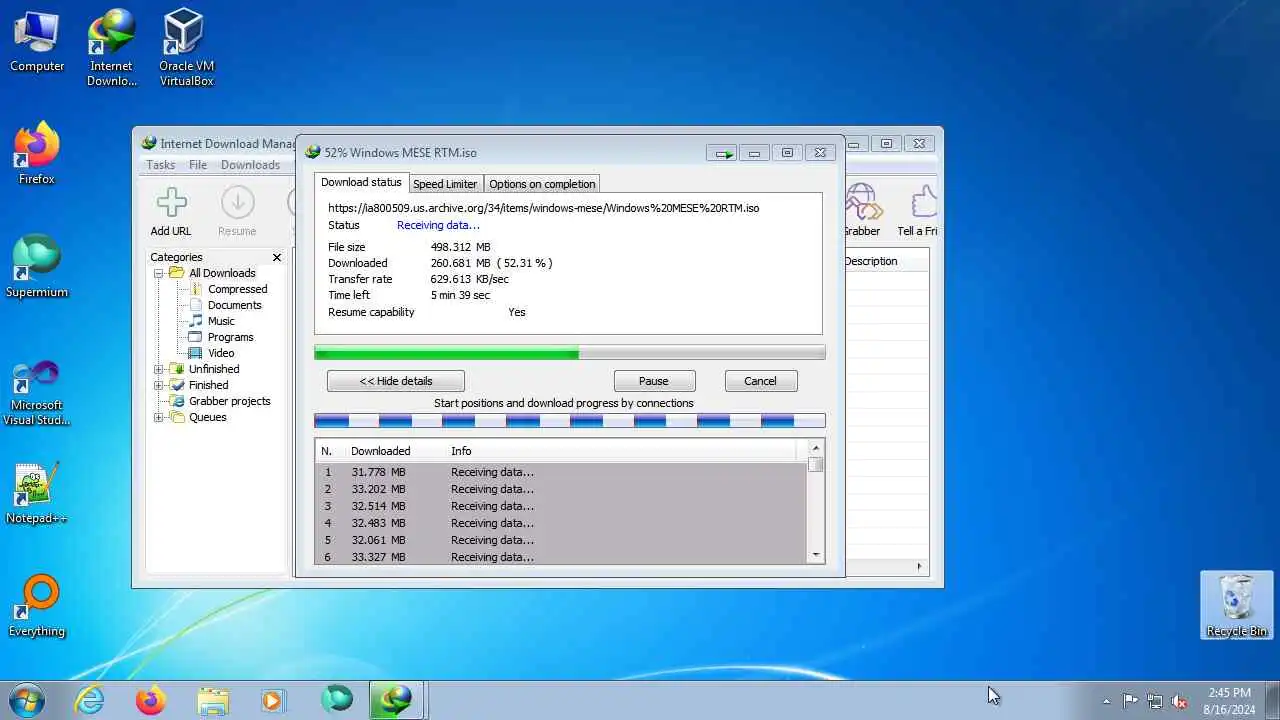
Task: Open the Notepad++ desktop shortcut
Action: click(x=37, y=493)
